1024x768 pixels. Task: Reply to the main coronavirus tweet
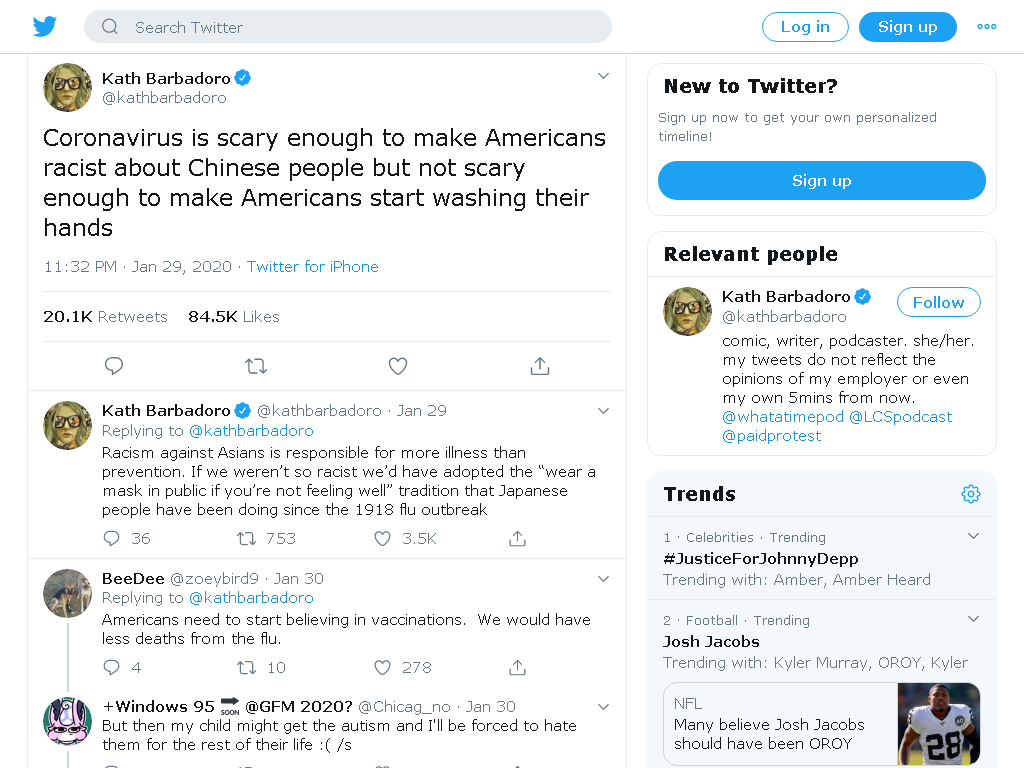[x=114, y=366]
